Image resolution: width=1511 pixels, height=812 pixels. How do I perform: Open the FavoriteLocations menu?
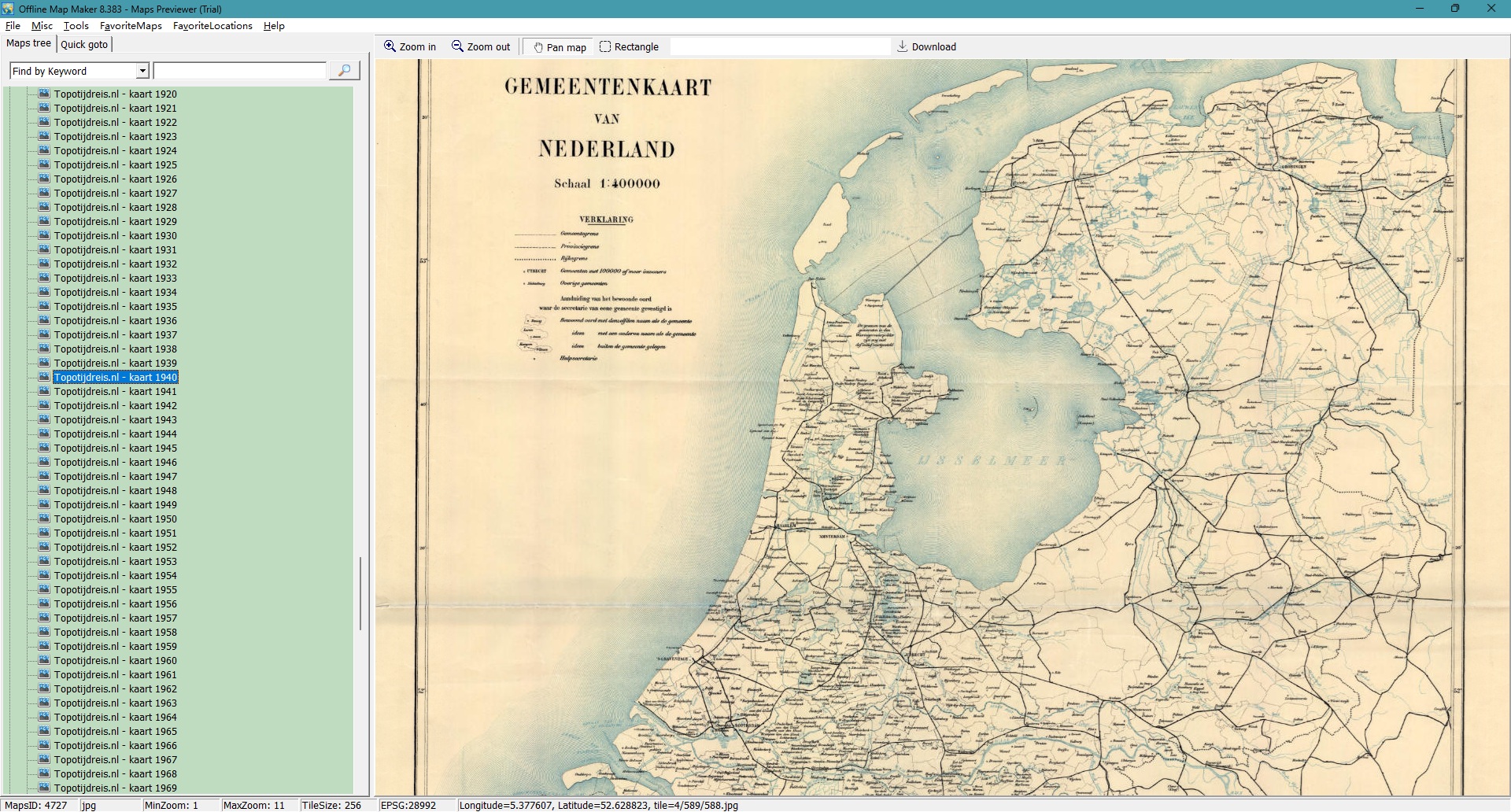click(212, 26)
